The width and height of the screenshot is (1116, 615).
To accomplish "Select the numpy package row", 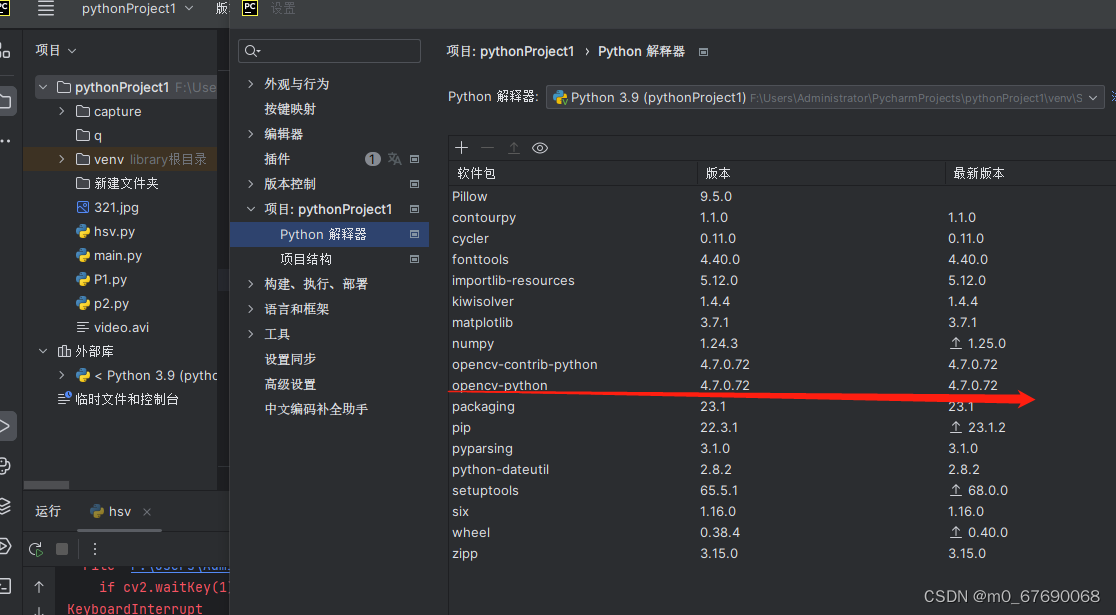I will (x=782, y=343).
